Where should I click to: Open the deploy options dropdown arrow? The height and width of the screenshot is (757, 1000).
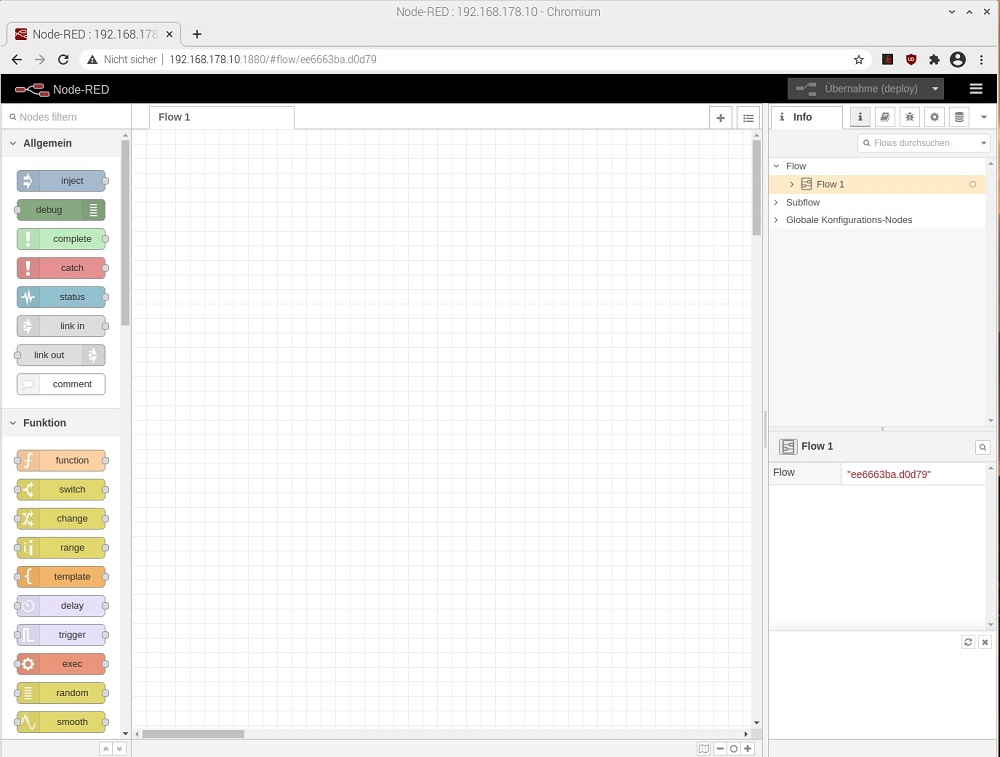(x=935, y=89)
